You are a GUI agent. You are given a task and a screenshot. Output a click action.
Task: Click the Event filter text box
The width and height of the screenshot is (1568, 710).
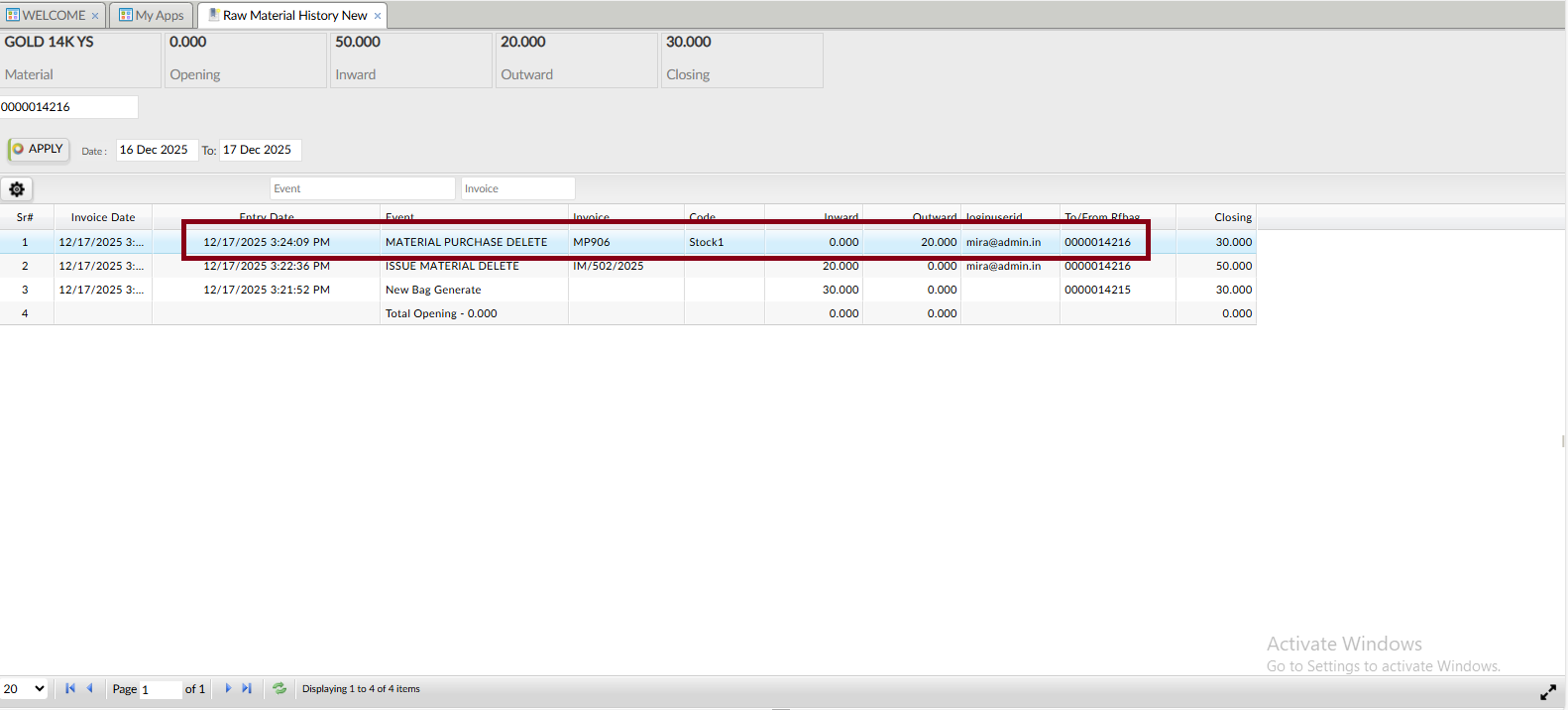click(362, 188)
